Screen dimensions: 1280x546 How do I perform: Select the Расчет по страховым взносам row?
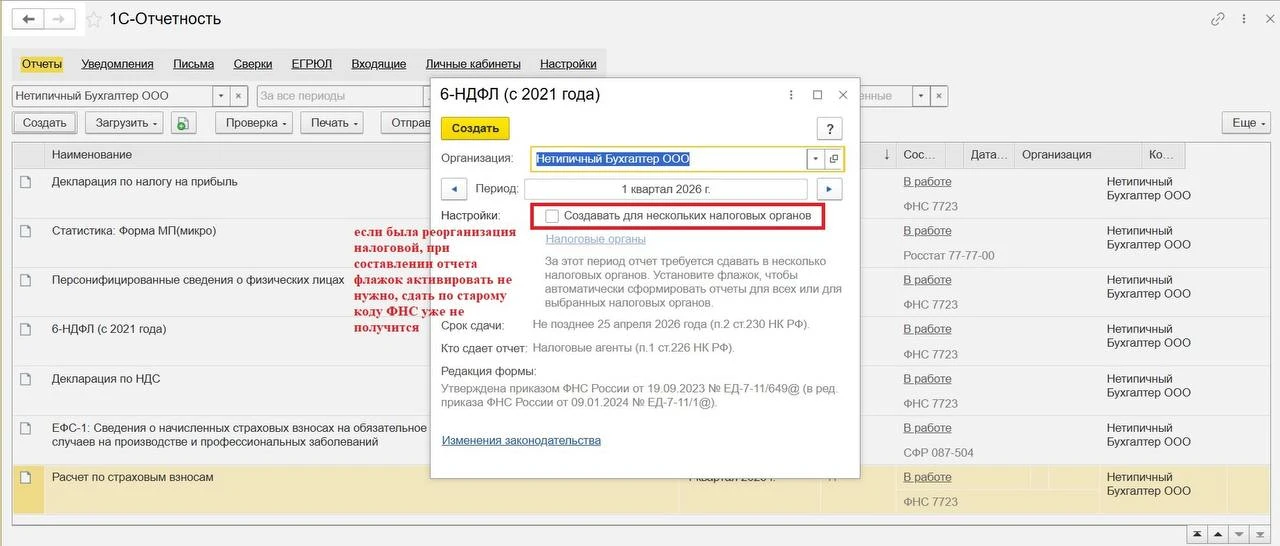point(640,490)
